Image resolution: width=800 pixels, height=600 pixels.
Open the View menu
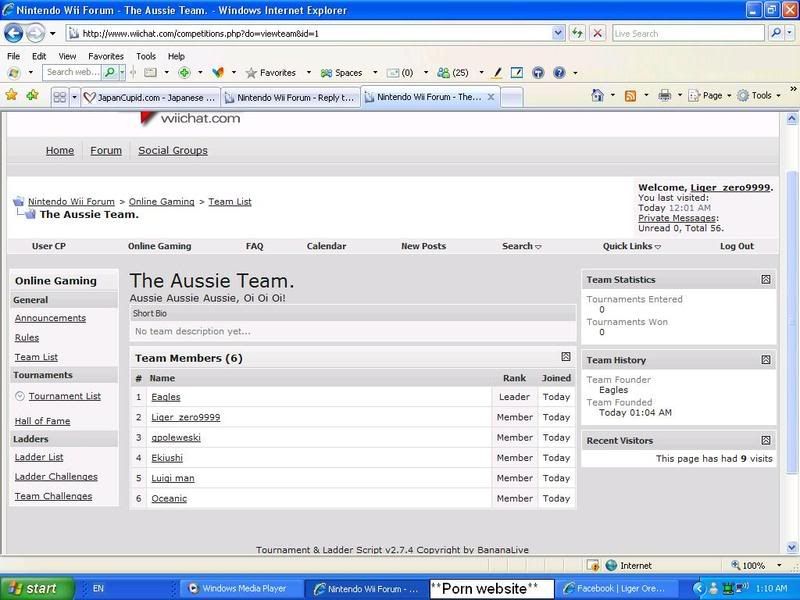point(67,56)
